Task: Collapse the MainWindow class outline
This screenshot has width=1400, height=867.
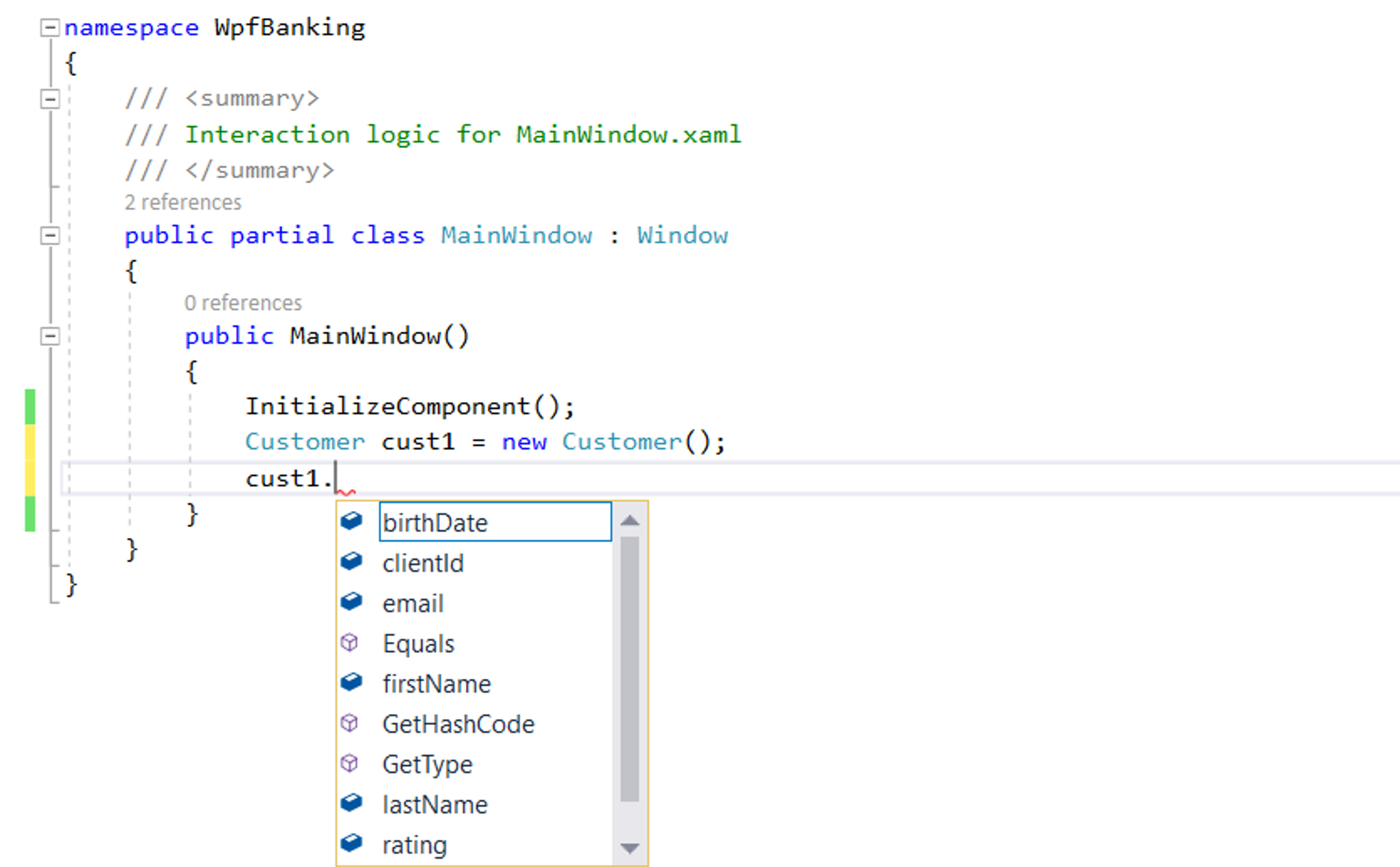Action: coord(50,235)
